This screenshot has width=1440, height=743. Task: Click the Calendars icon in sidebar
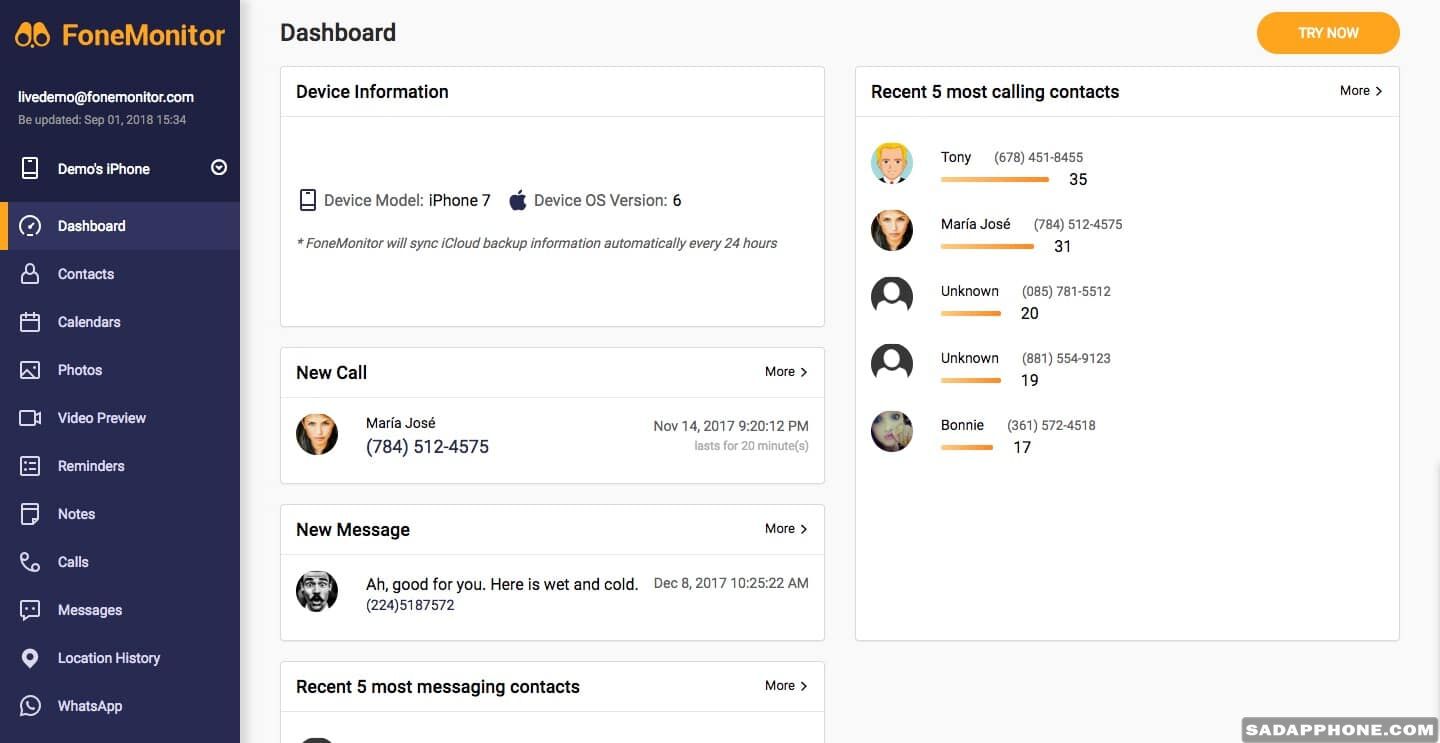(30, 322)
